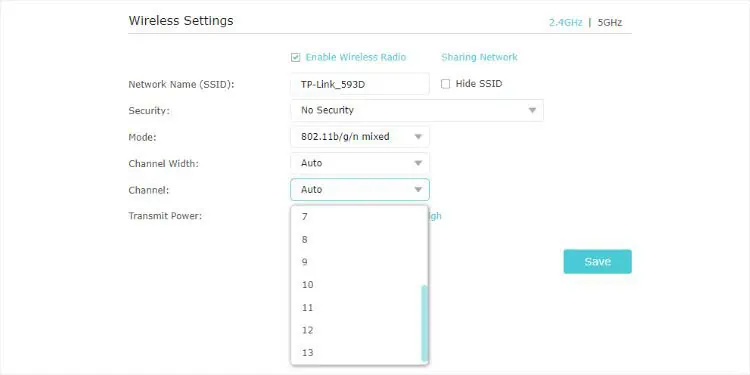The width and height of the screenshot is (750, 375).
Task: Choose channel 10 option
Action: point(356,285)
